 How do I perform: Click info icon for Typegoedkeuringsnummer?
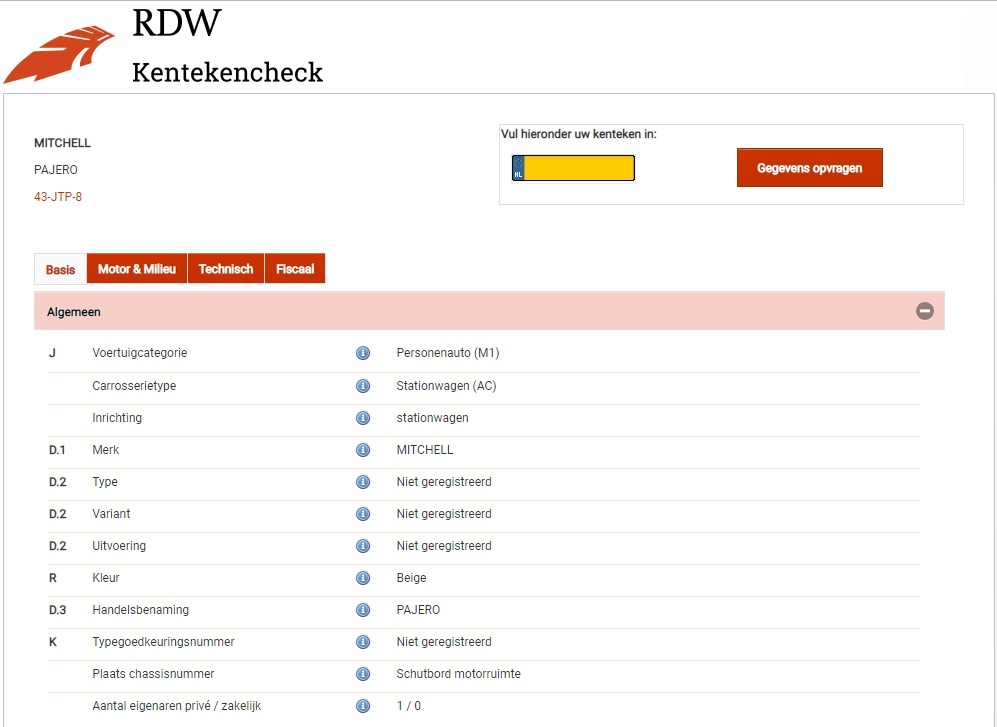[x=363, y=642]
